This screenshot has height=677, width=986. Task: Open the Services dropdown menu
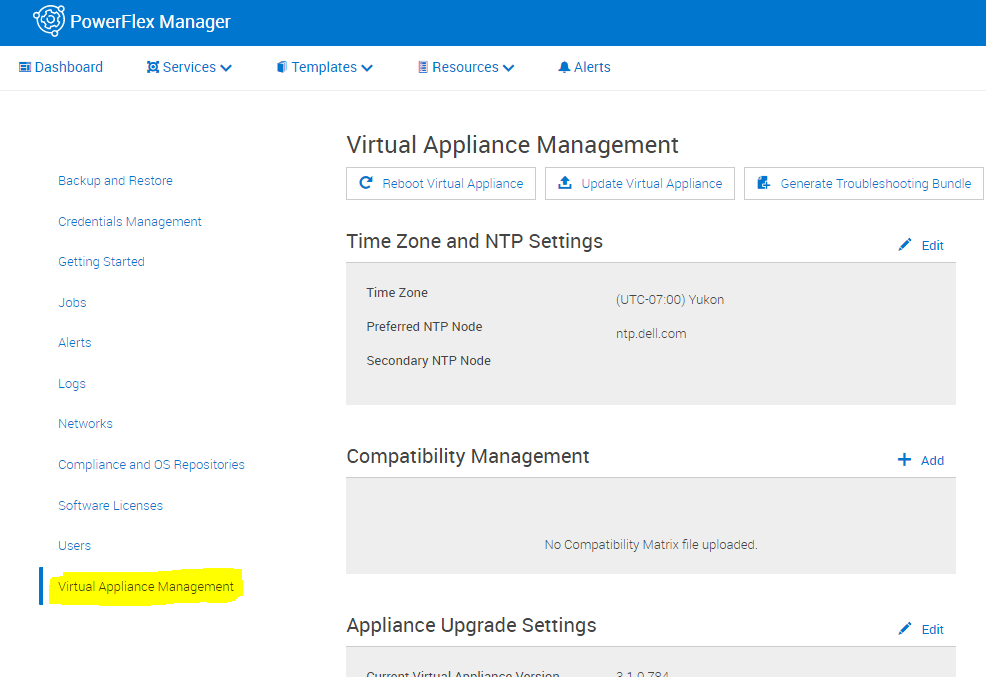[189, 67]
